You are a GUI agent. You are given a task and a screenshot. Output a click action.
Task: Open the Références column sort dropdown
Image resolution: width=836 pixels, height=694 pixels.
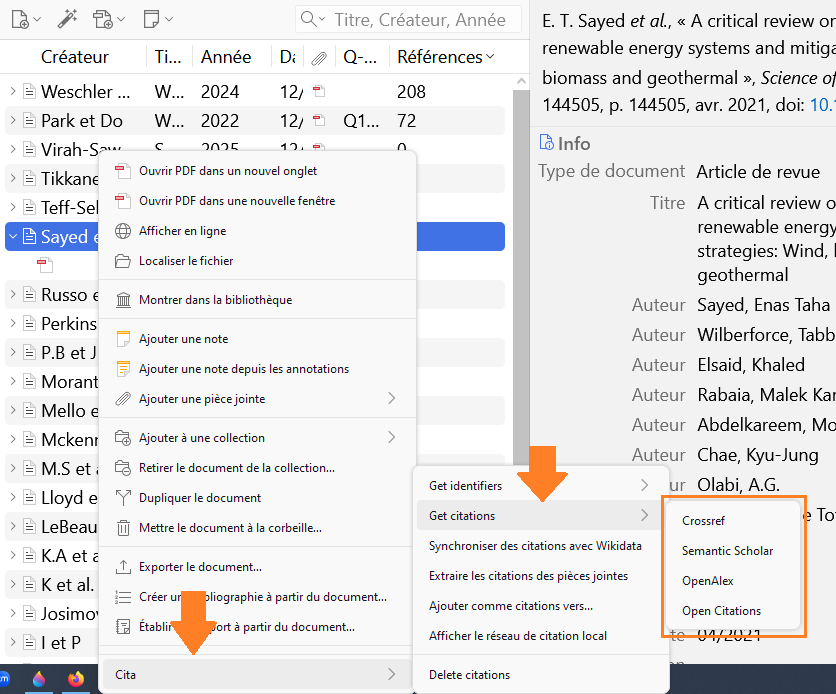tap(490, 58)
